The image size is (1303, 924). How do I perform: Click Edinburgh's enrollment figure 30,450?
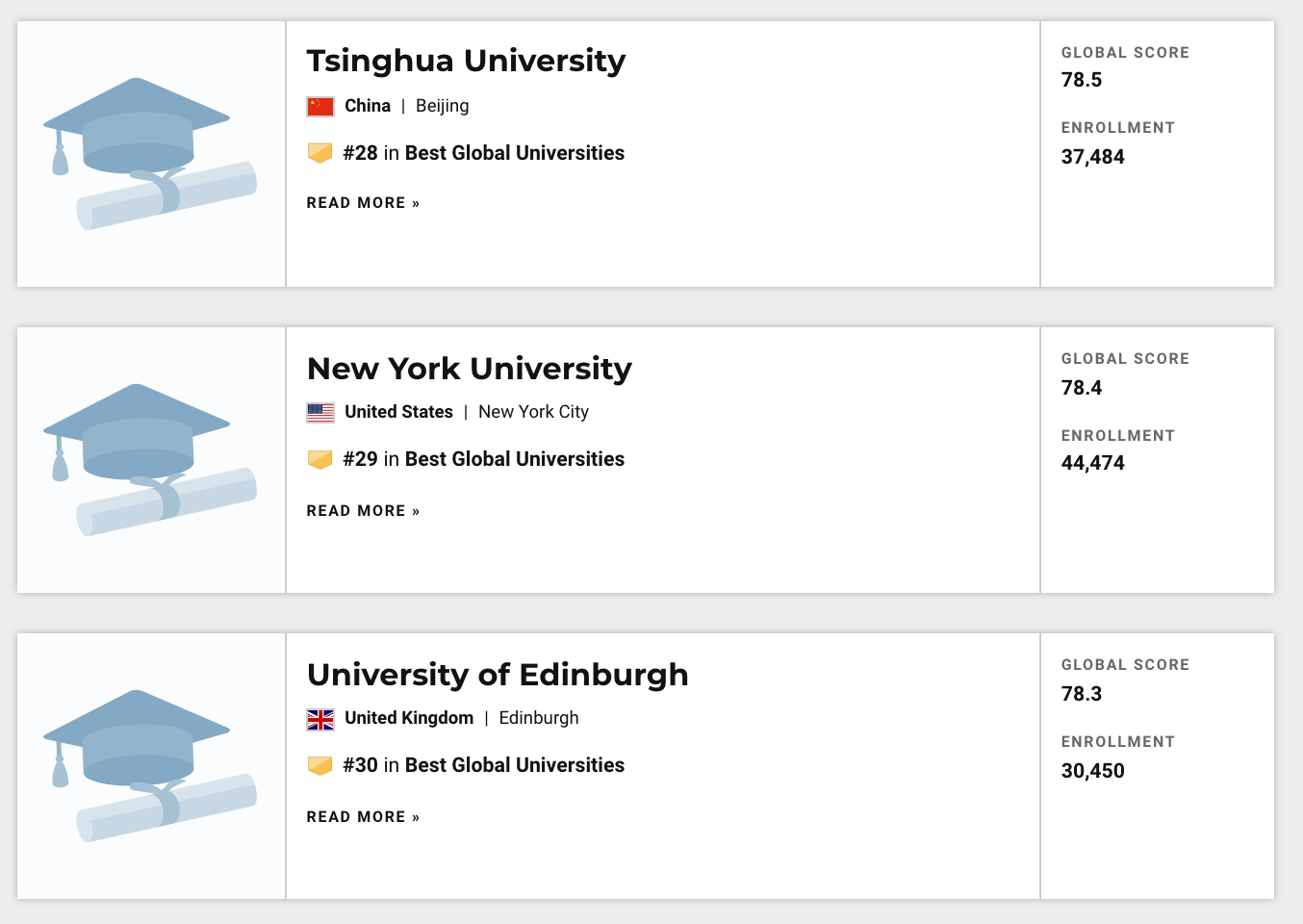(1092, 771)
